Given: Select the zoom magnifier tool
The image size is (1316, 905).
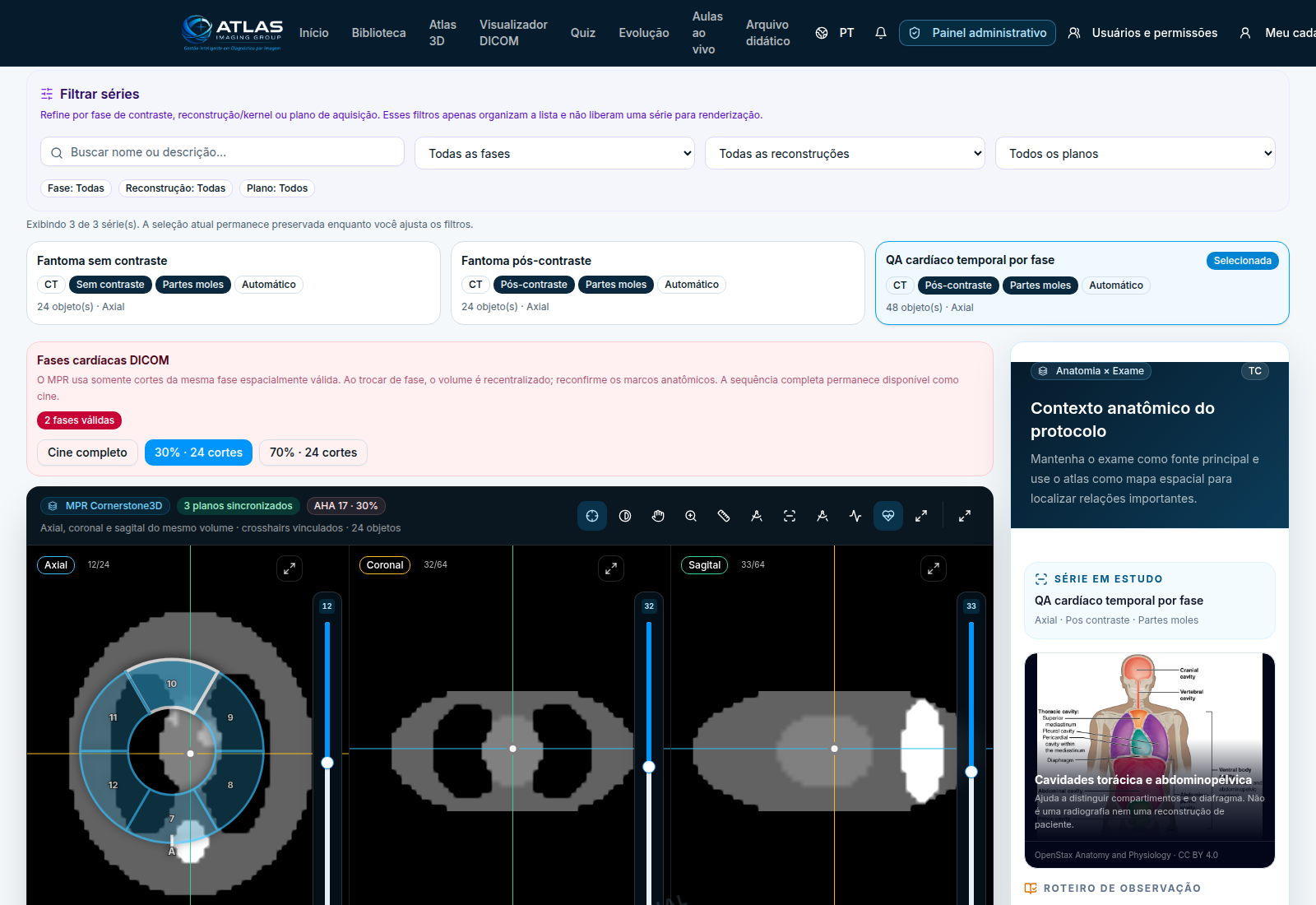Looking at the screenshot, I should pyautogui.click(x=691, y=516).
